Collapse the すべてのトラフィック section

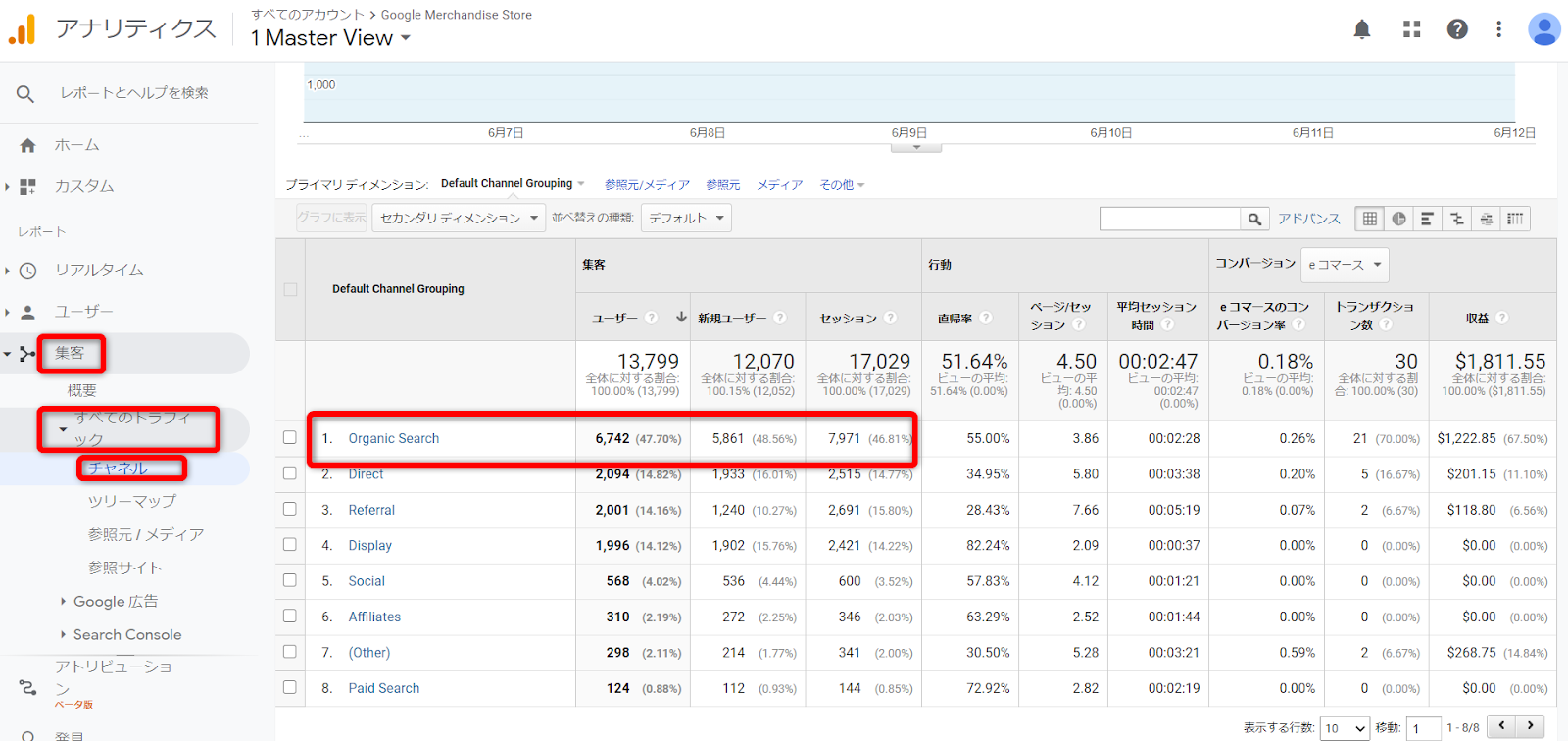pos(64,429)
